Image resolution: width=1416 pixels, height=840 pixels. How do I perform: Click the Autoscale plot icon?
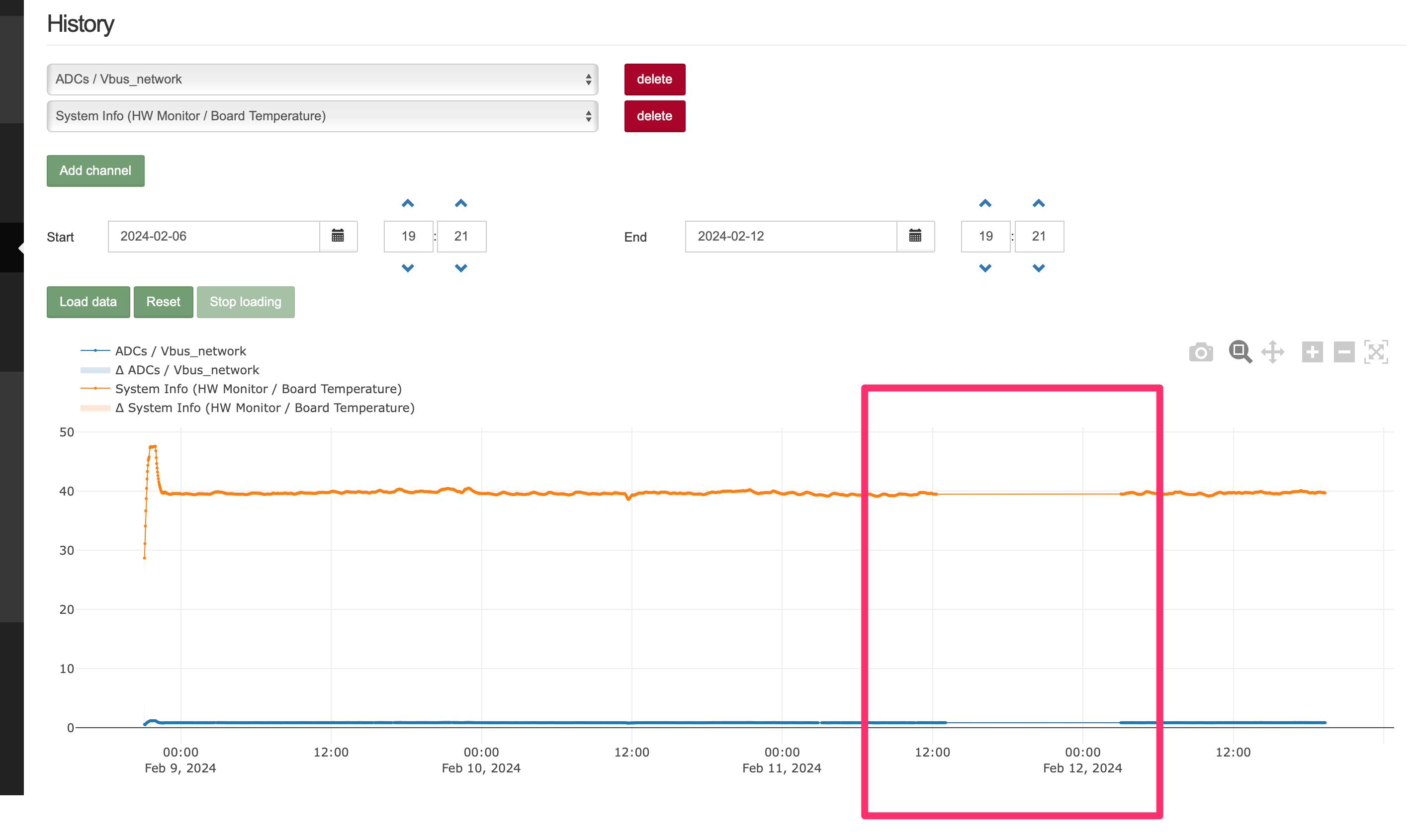(1375, 352)
